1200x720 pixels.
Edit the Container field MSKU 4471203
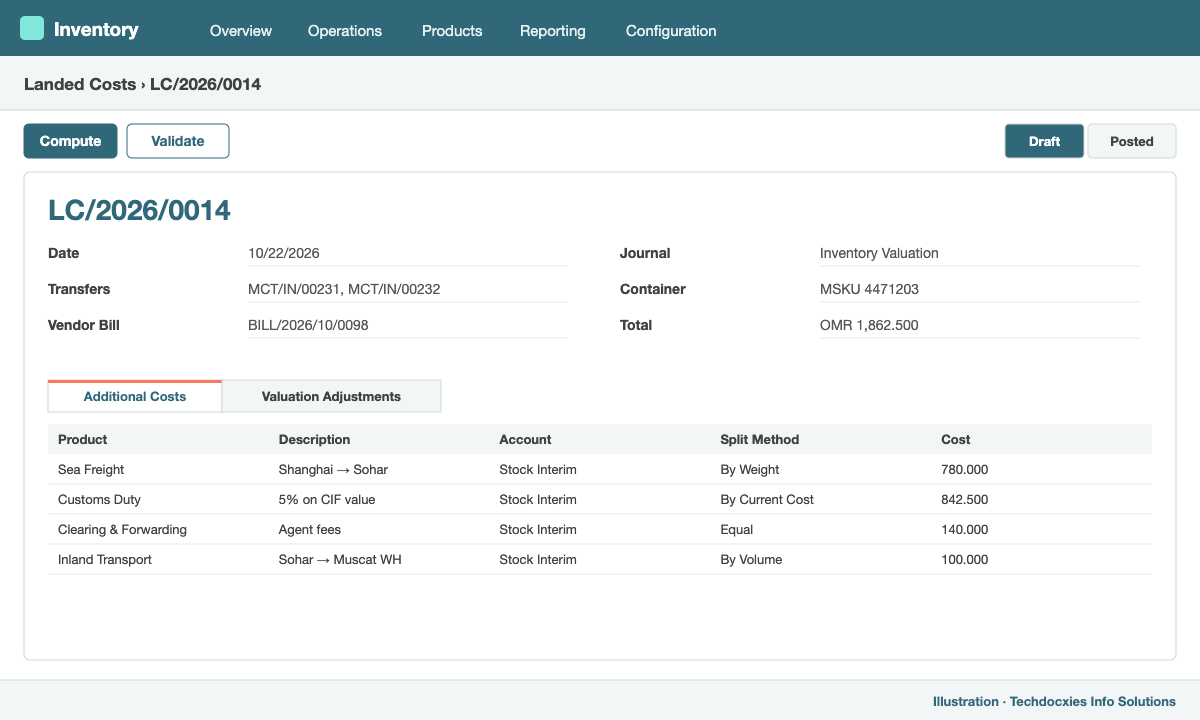click(x=980, y=289)
